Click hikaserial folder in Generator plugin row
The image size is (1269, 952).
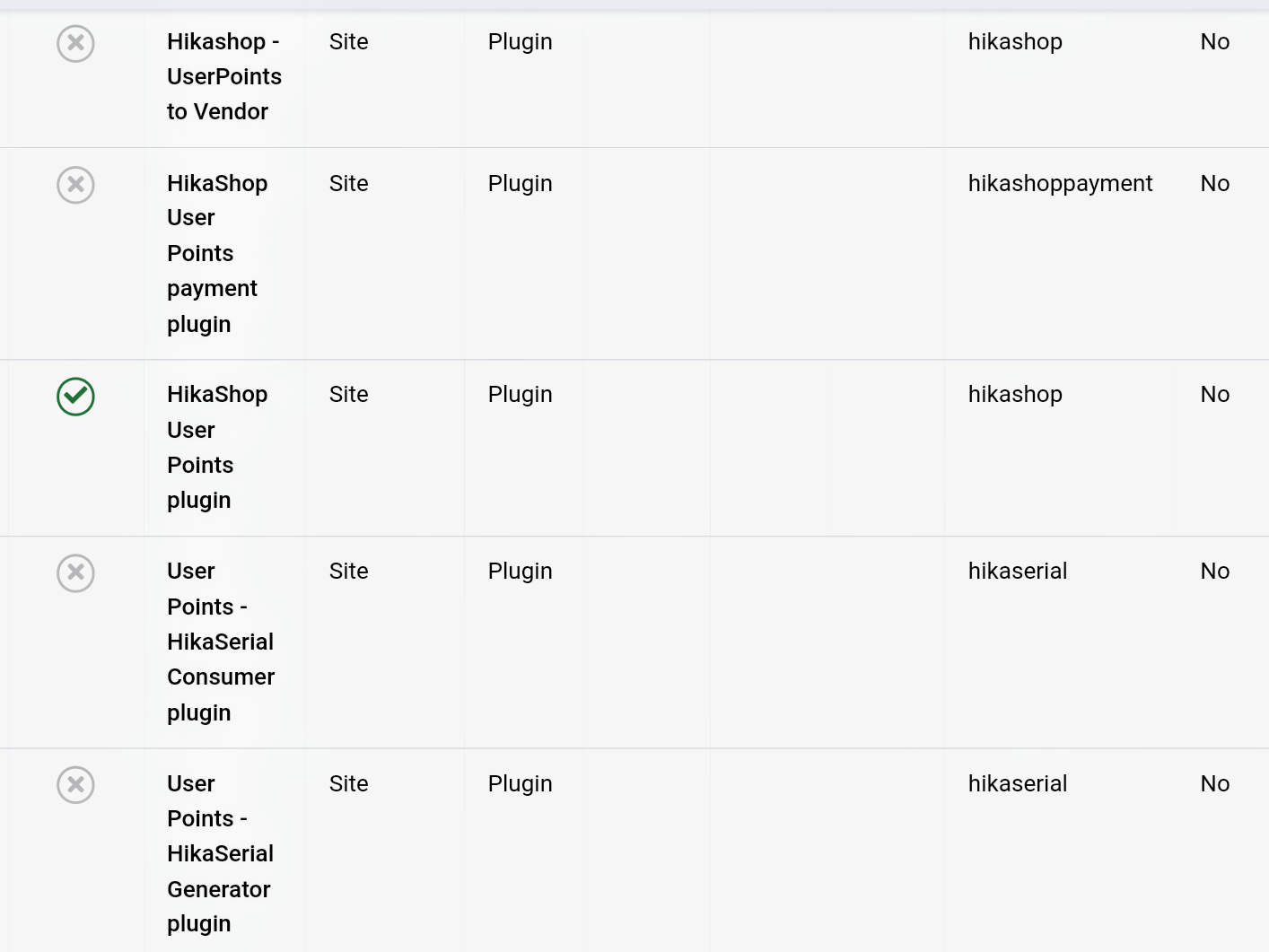point(1017,784)
